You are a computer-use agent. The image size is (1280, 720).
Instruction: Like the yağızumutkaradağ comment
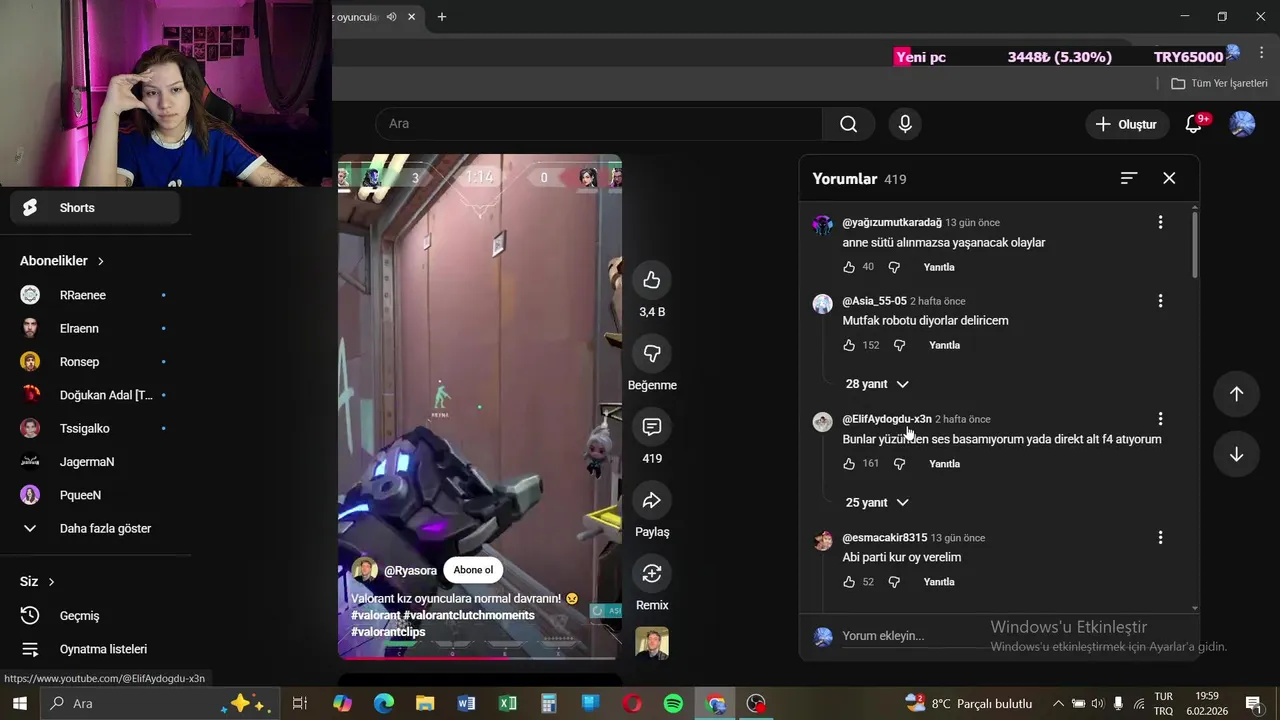click(849, 267)
